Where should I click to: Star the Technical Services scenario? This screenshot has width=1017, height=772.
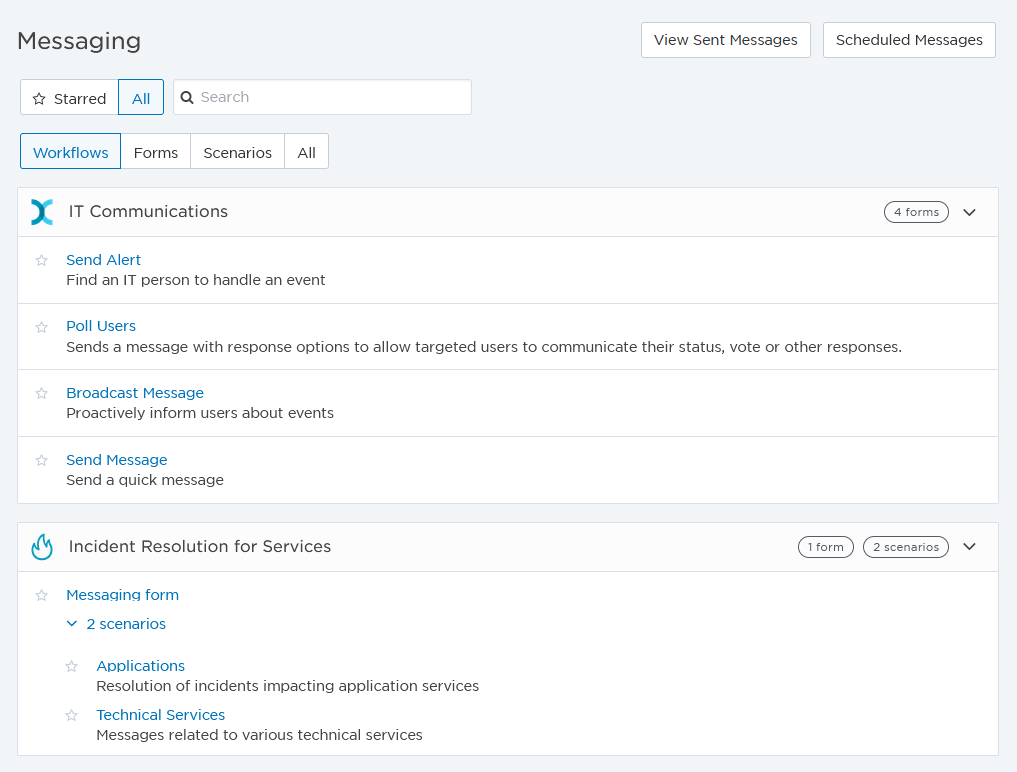(x=72, y=715)
